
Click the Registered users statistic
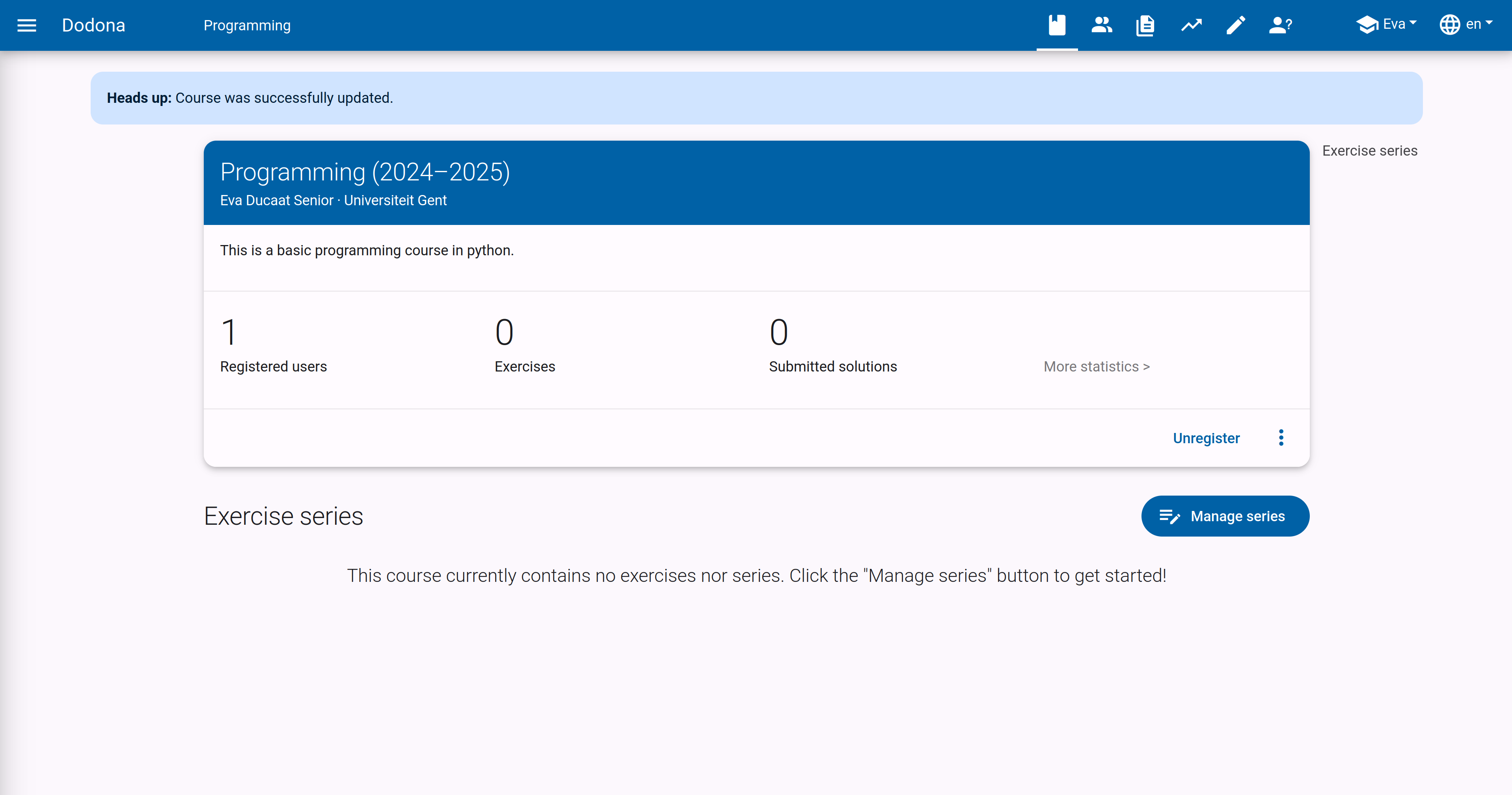point(274,345)
